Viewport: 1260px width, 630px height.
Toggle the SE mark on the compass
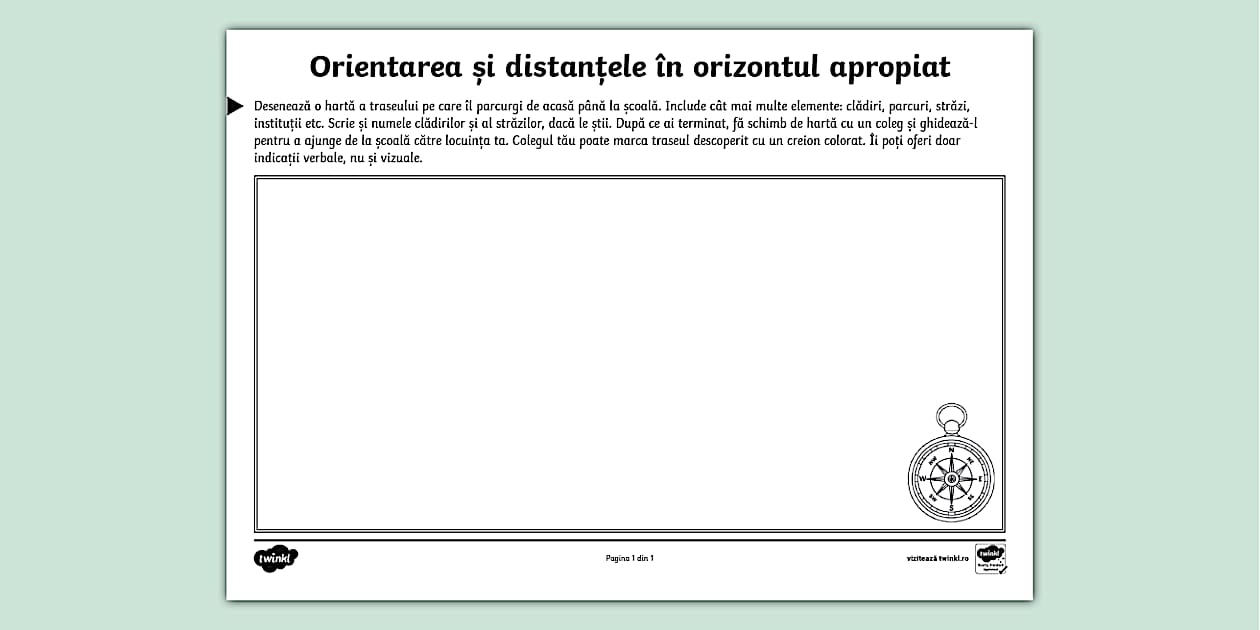pyautogui.click(x=971, y=496)
